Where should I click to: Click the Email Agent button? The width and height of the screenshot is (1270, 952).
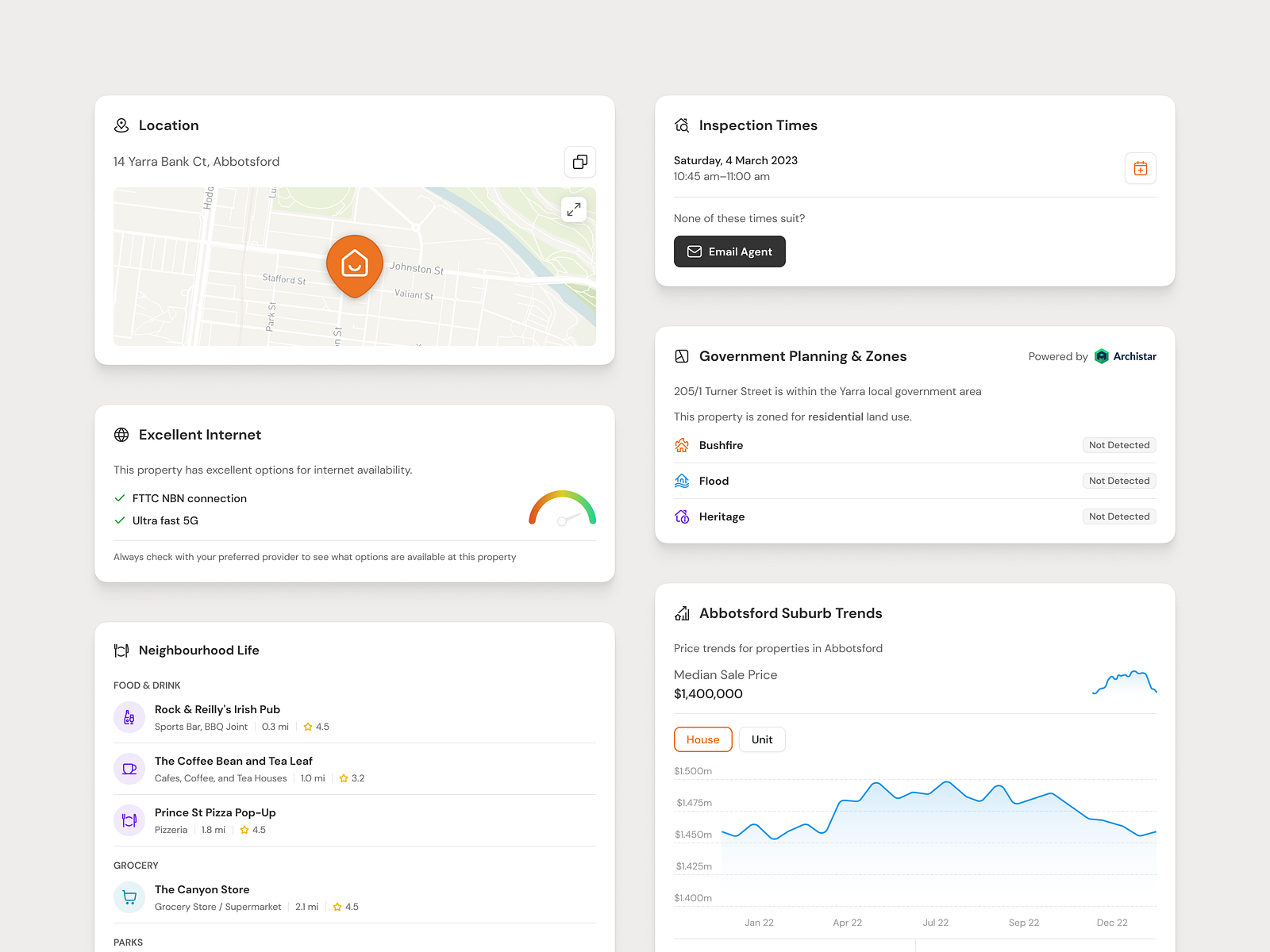pyautogui.click(x=729, y=251)
